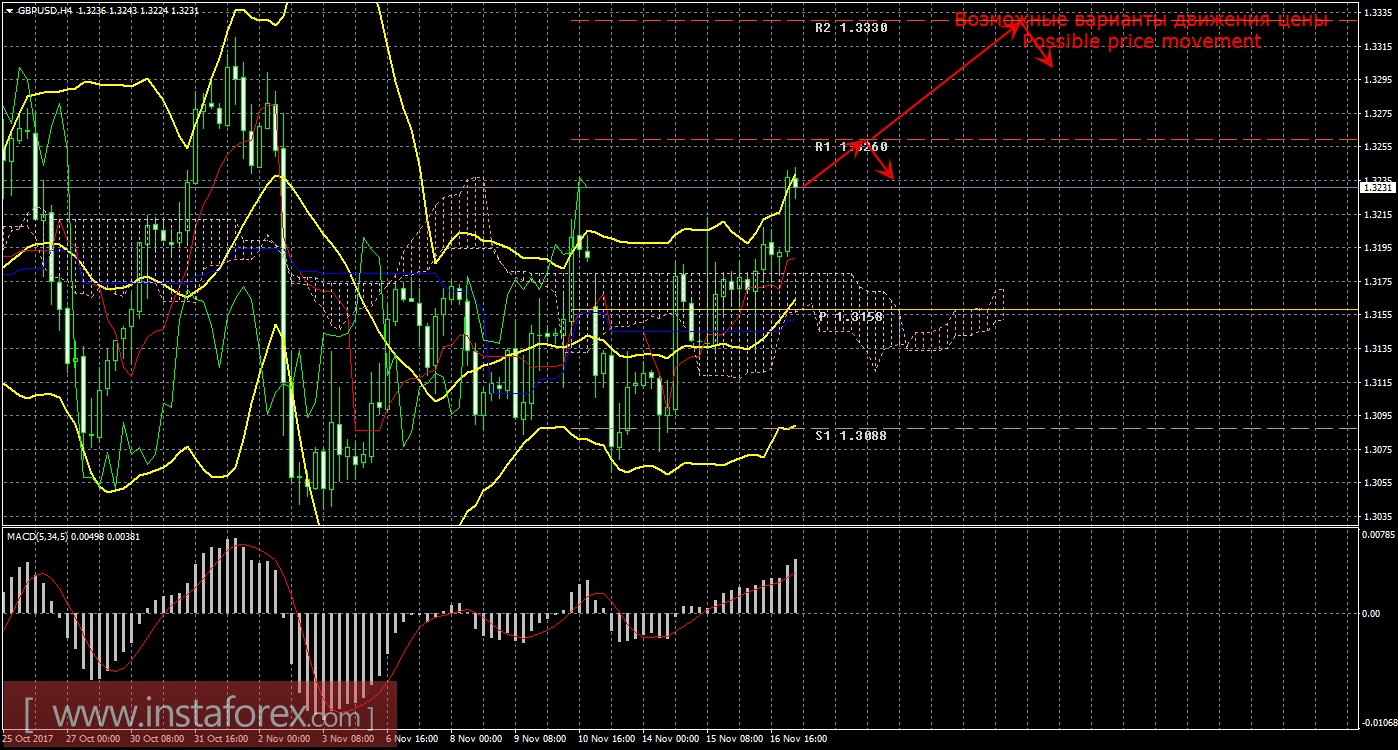1398x750 pixels.
Task: Click price axis value 1.3315
Action: (x=1376, y=47)
